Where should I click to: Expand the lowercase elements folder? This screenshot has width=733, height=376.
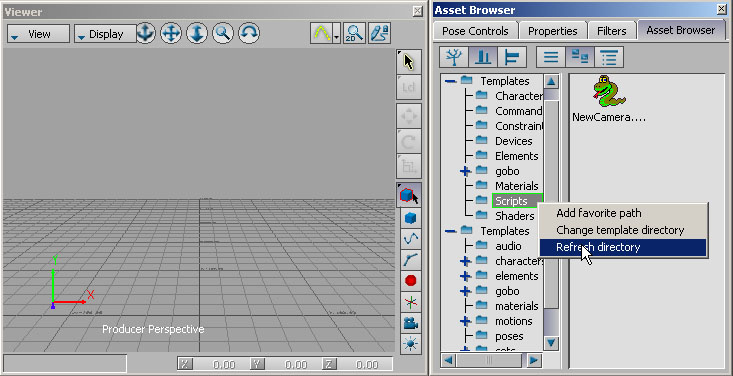(x=466, y=276)
